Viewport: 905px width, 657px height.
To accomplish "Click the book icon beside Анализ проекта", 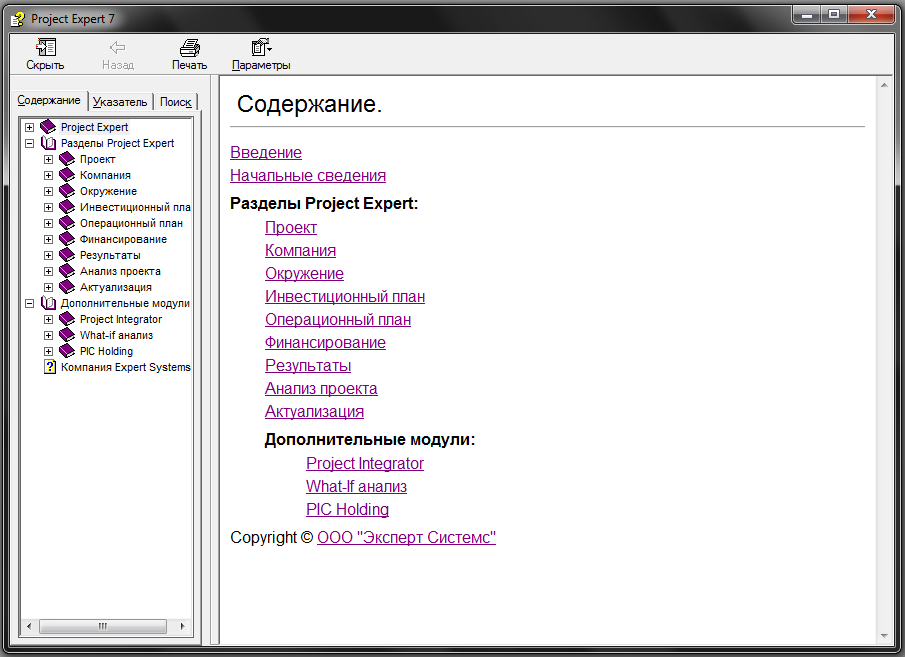I will (68, 271).
